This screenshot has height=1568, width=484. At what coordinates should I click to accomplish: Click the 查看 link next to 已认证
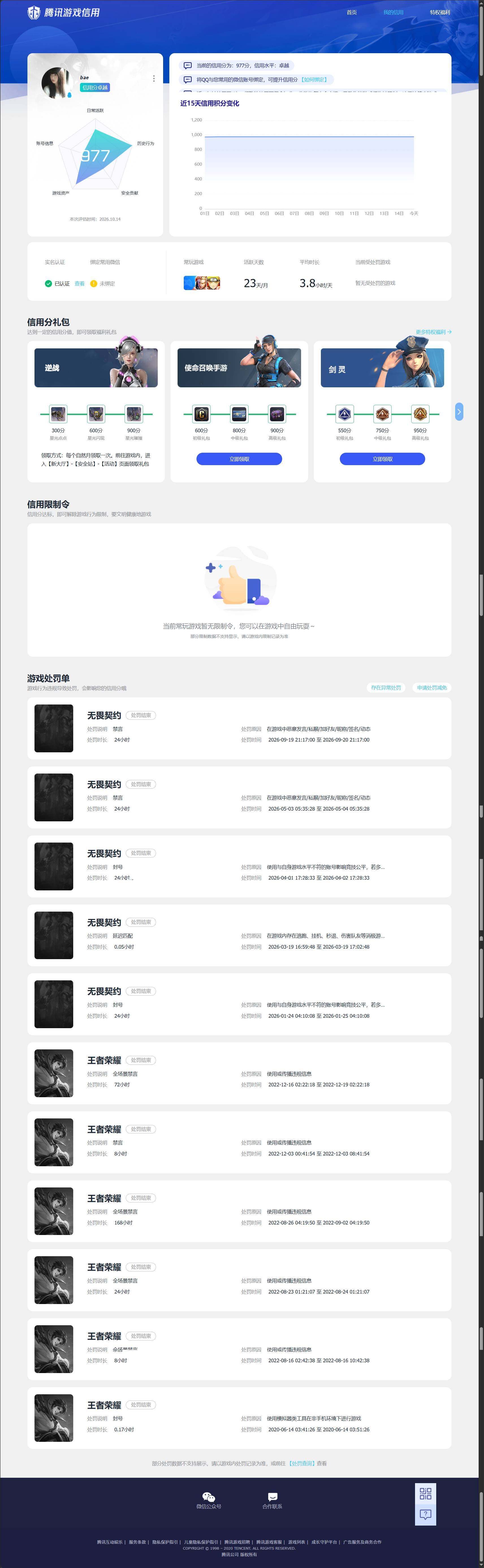[x=80, y=284]
